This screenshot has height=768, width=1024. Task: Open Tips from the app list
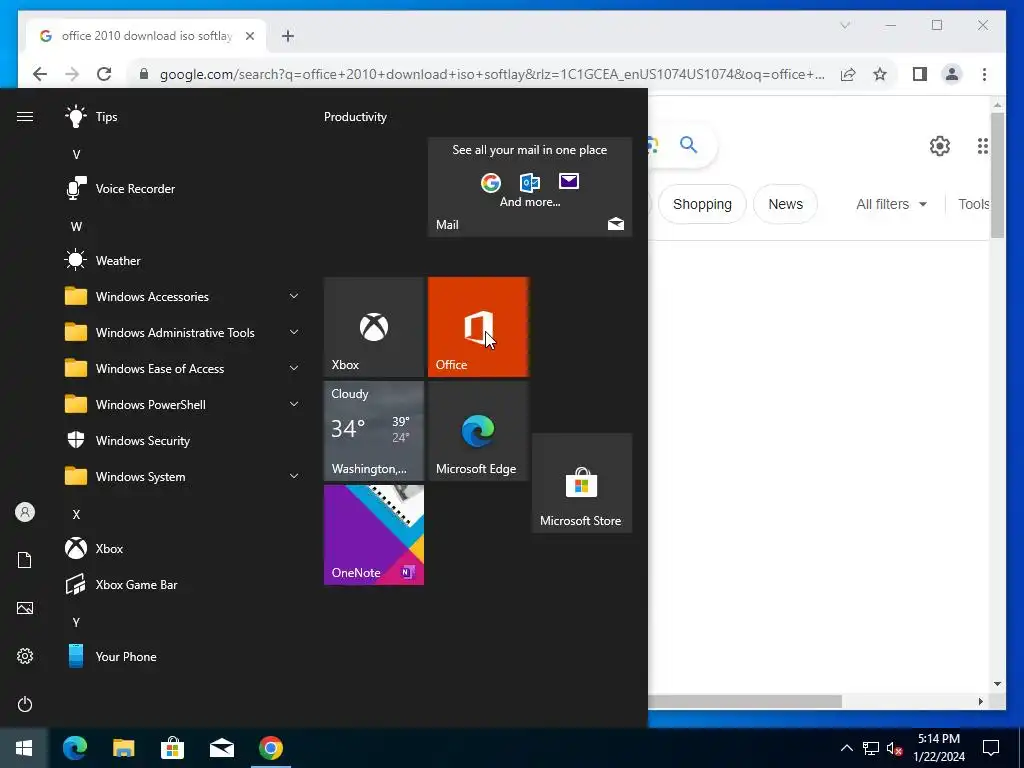pos(183,117)
